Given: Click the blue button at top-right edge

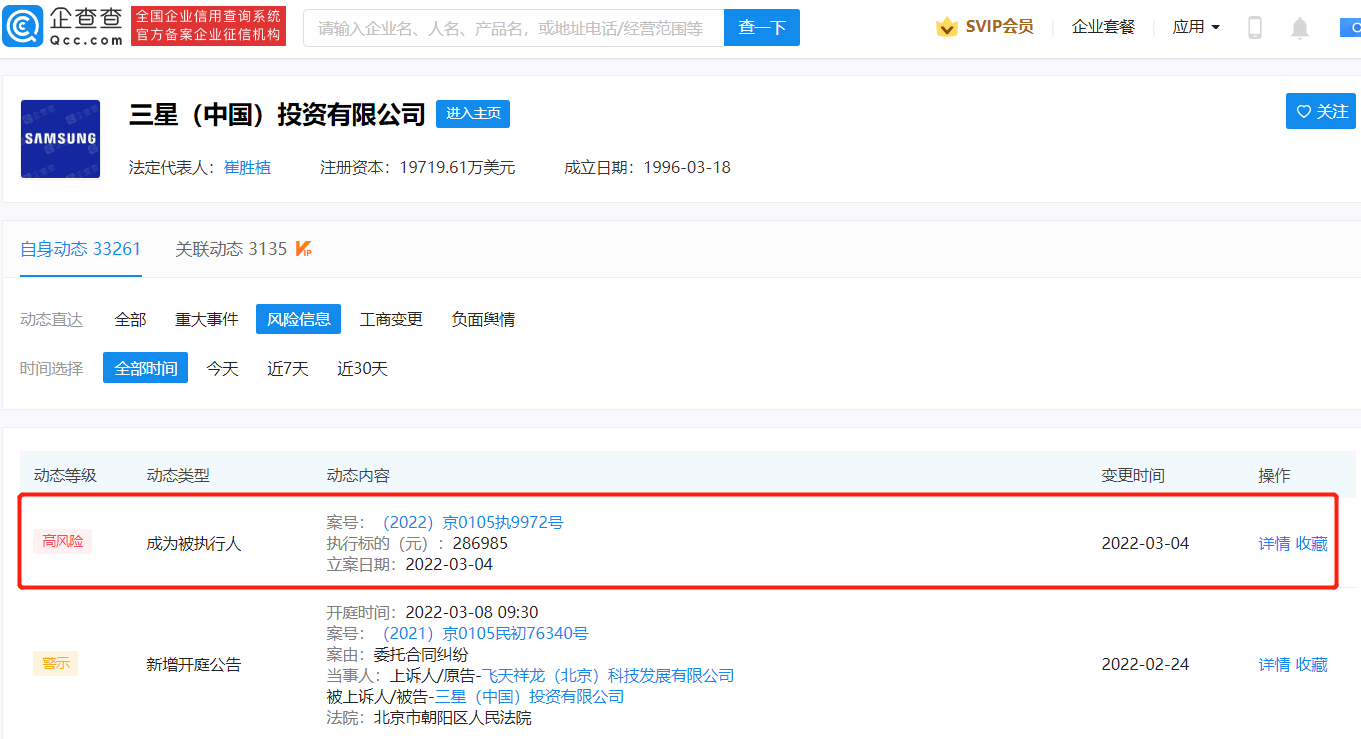Looking at the screenshot, I should click(x=1350, y=28).
